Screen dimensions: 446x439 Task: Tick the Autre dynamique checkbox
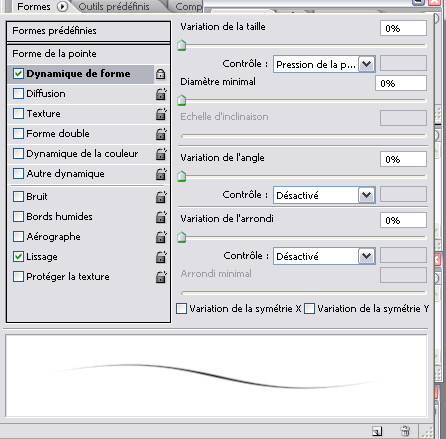18,174
